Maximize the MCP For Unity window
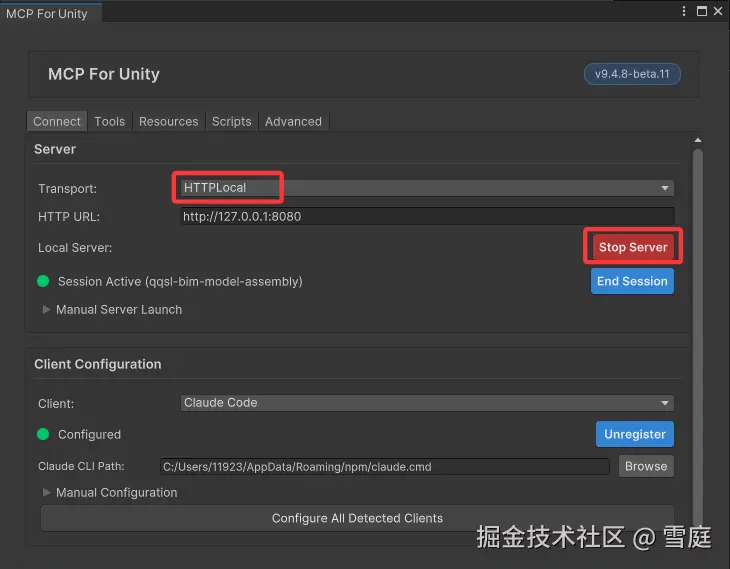730x569 pixels. click(702, 11)
